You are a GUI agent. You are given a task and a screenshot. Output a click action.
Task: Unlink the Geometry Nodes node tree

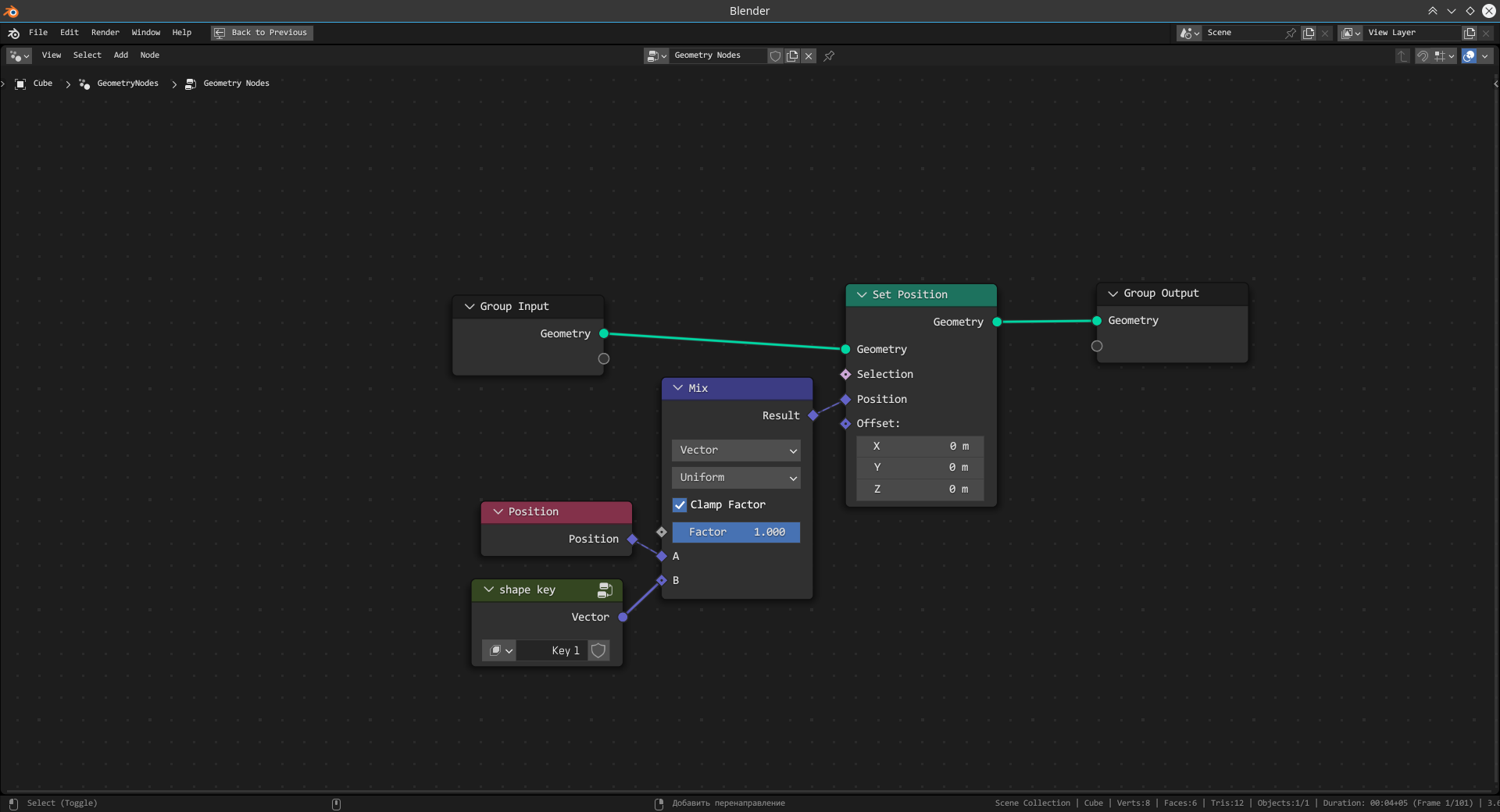coord(809,55)
